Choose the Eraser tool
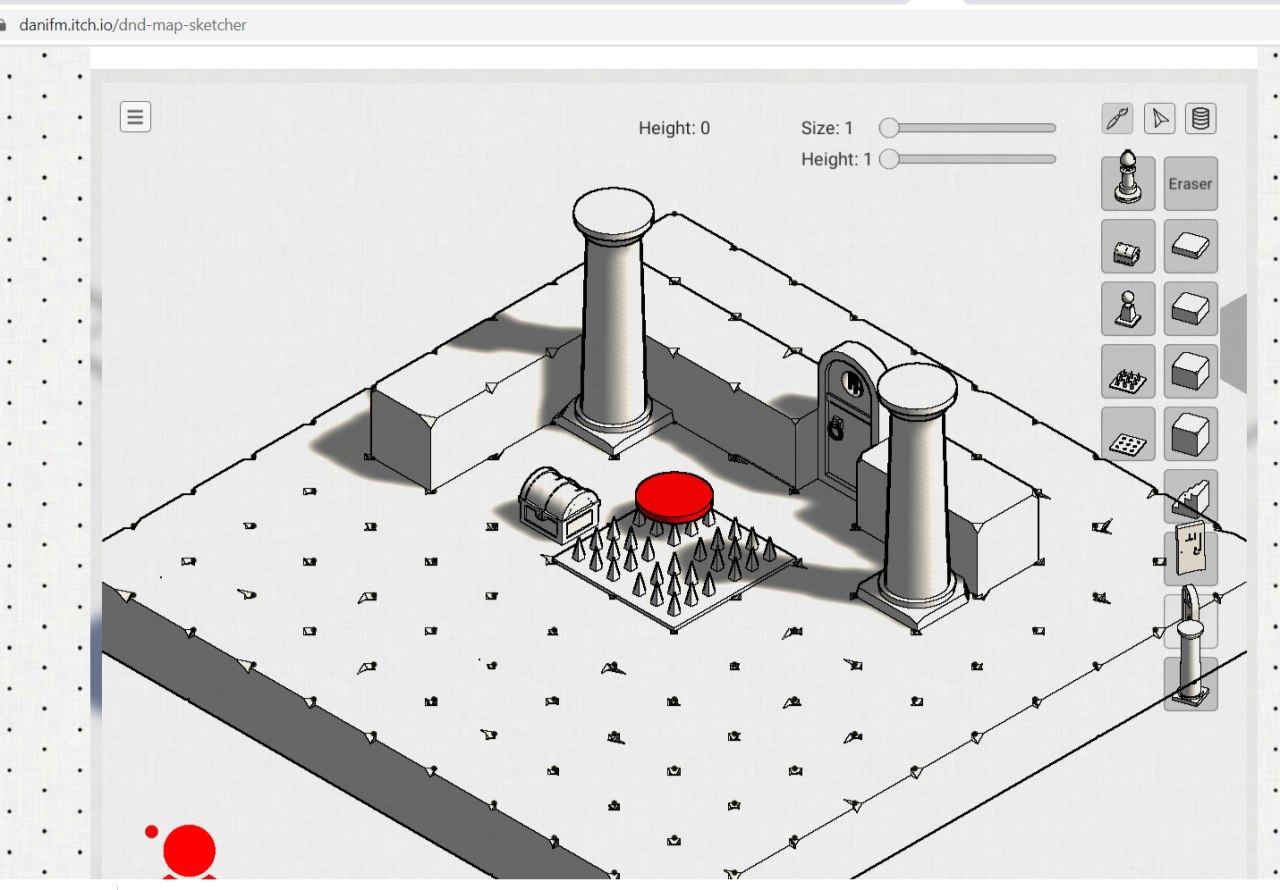 1190,183
